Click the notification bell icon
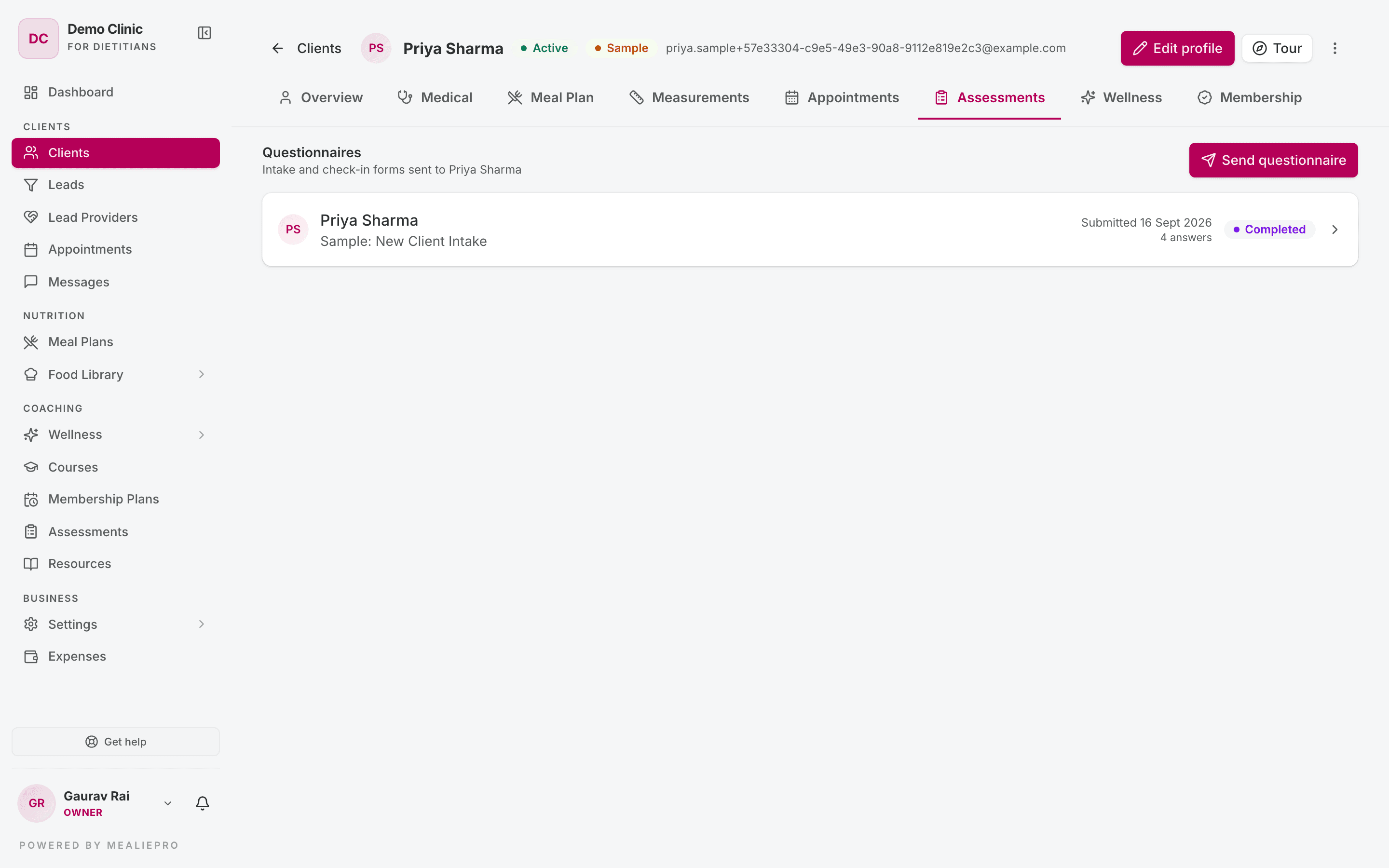 click(203, 803)
